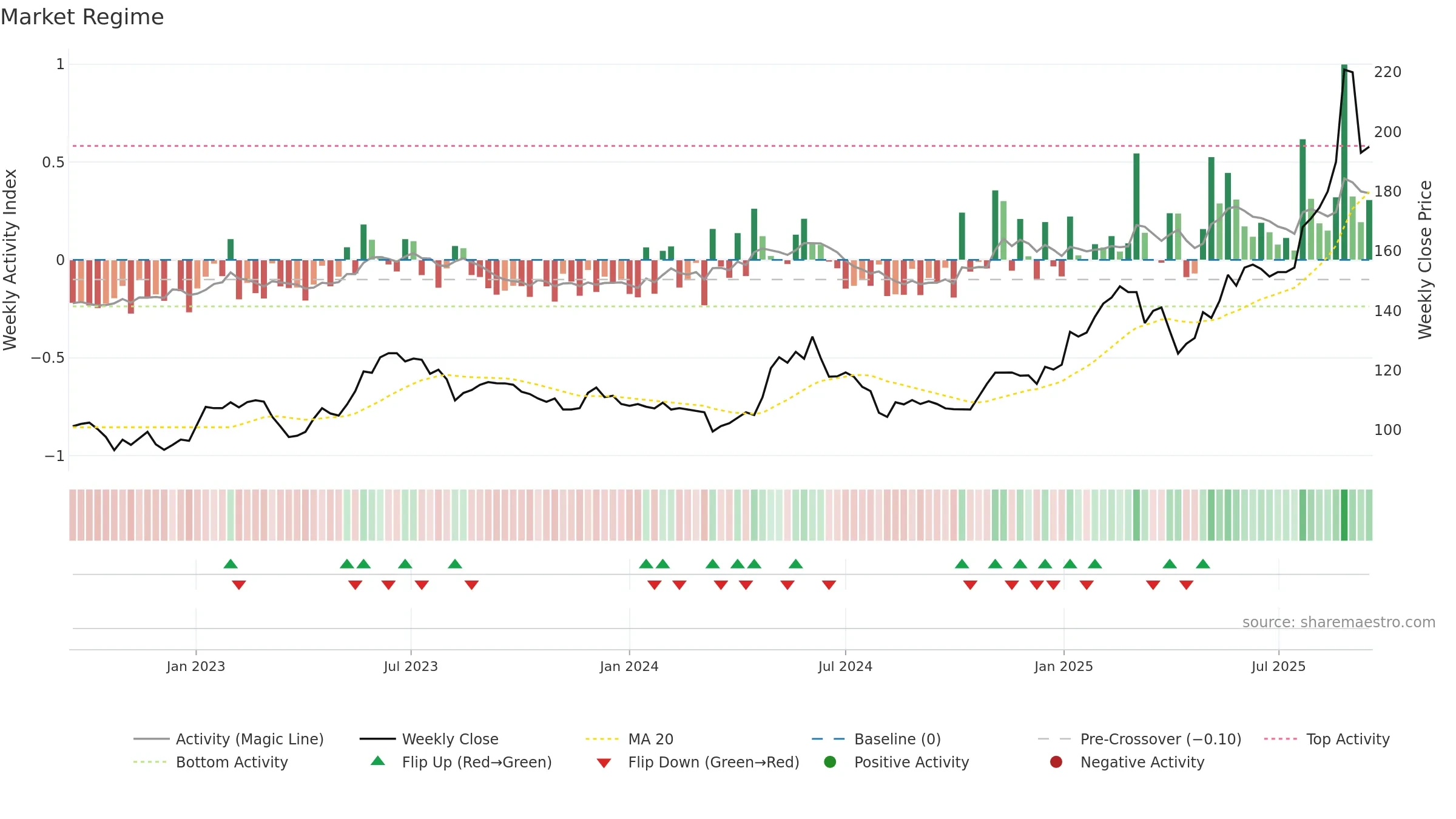1456x819 pixels.
Task: Click the 120 price axis tick label
Action: (1387, 370)
